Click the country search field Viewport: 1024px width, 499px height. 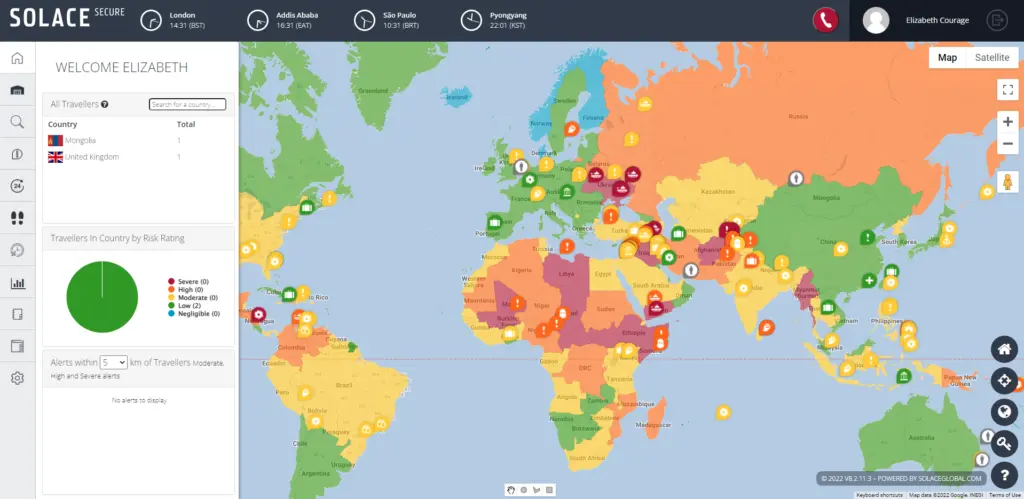187,104
